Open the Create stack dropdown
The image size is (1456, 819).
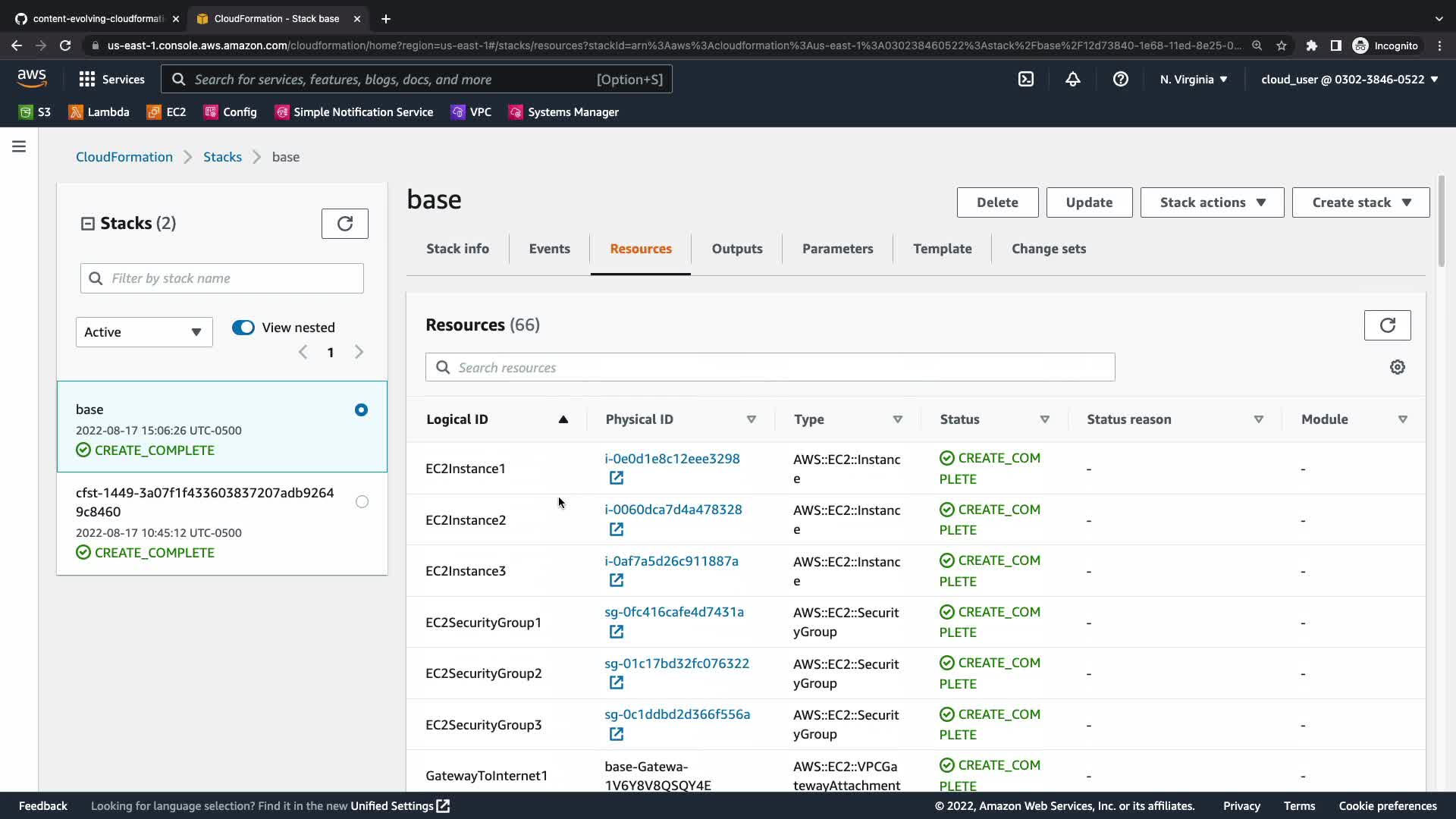click(x=1360, y=202)
